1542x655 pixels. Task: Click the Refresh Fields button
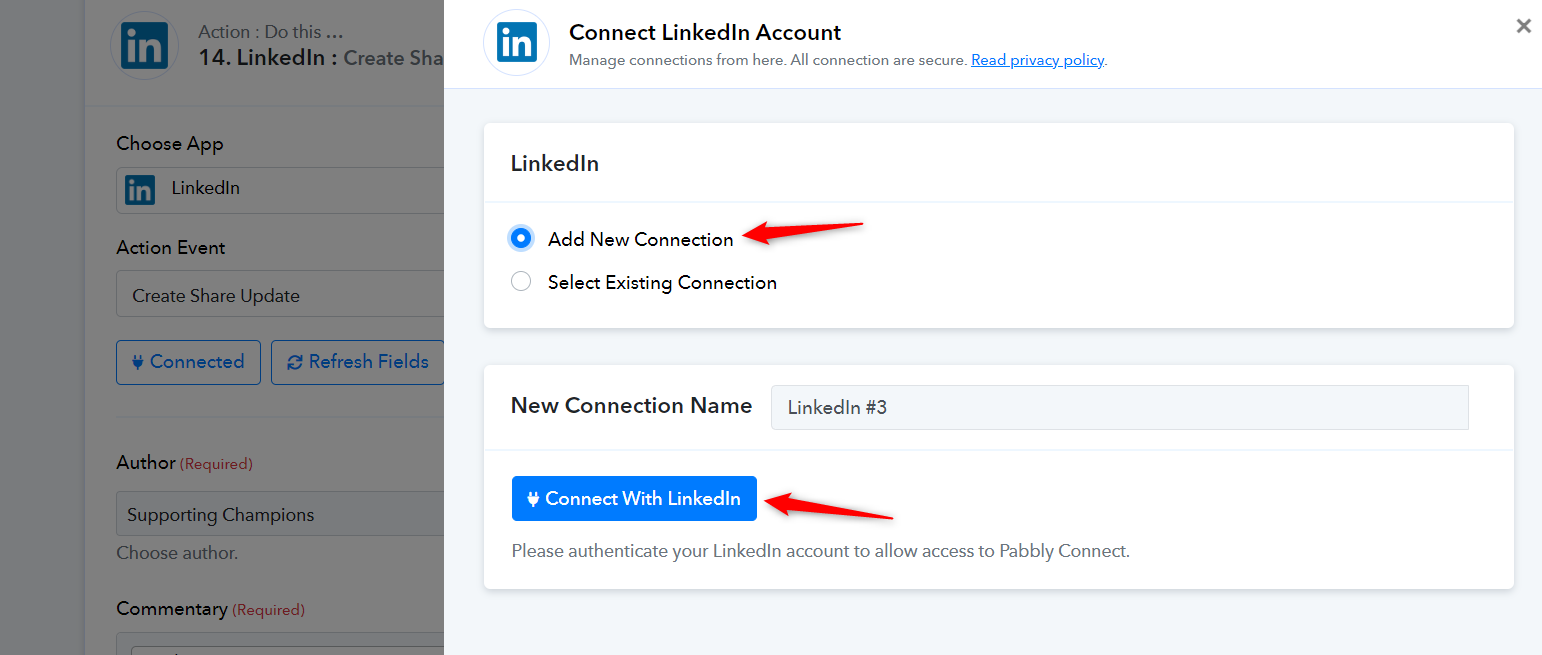[358, 362]
